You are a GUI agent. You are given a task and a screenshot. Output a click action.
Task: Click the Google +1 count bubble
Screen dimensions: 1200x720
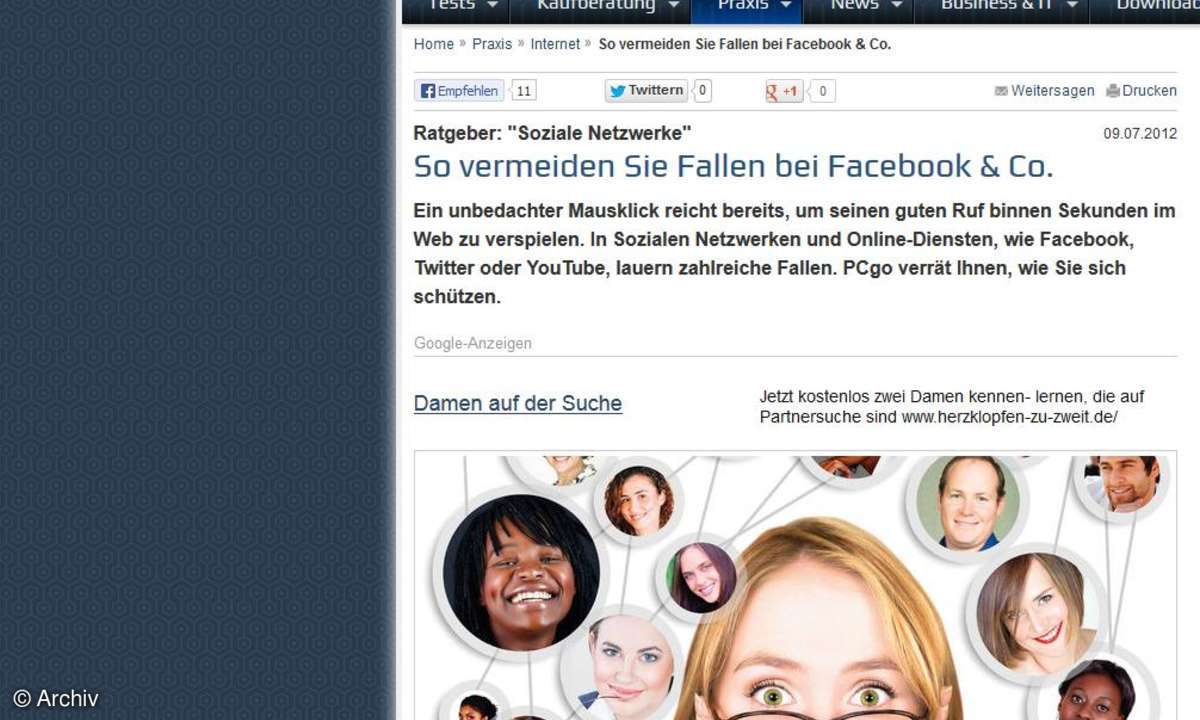click(x=822, y=91)
